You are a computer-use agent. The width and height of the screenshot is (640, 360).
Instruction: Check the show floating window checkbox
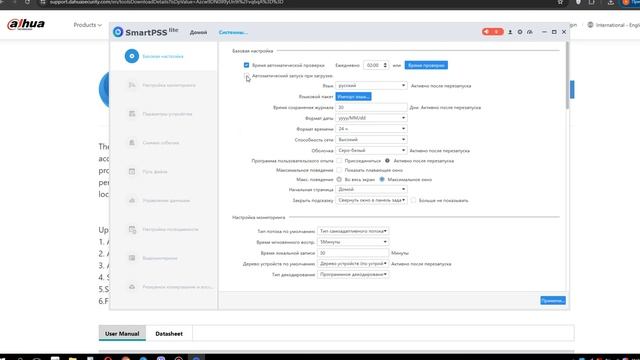(339, 170)
